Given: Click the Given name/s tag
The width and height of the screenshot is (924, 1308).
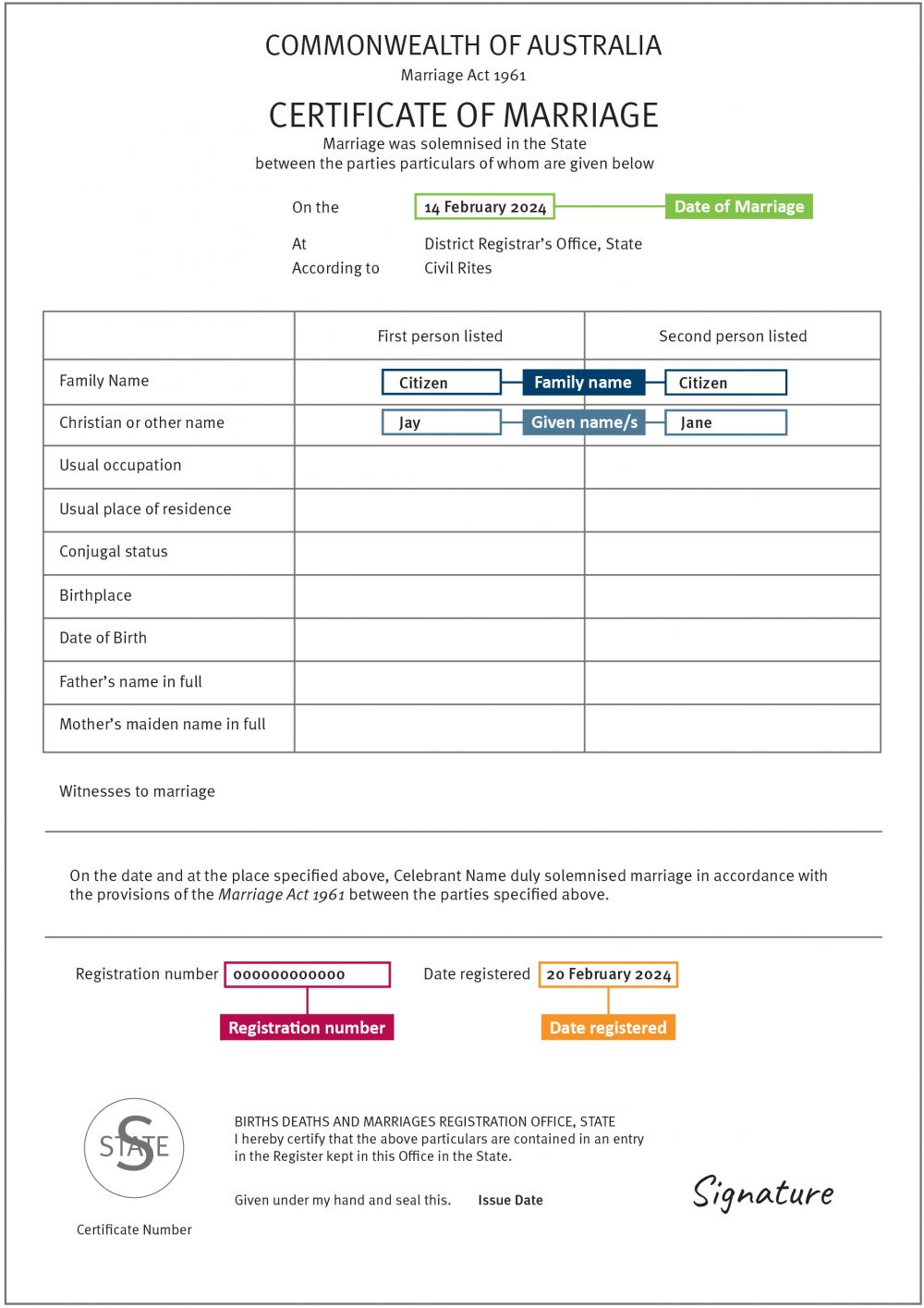Looking at the screenshot, I should pos(584,422).
